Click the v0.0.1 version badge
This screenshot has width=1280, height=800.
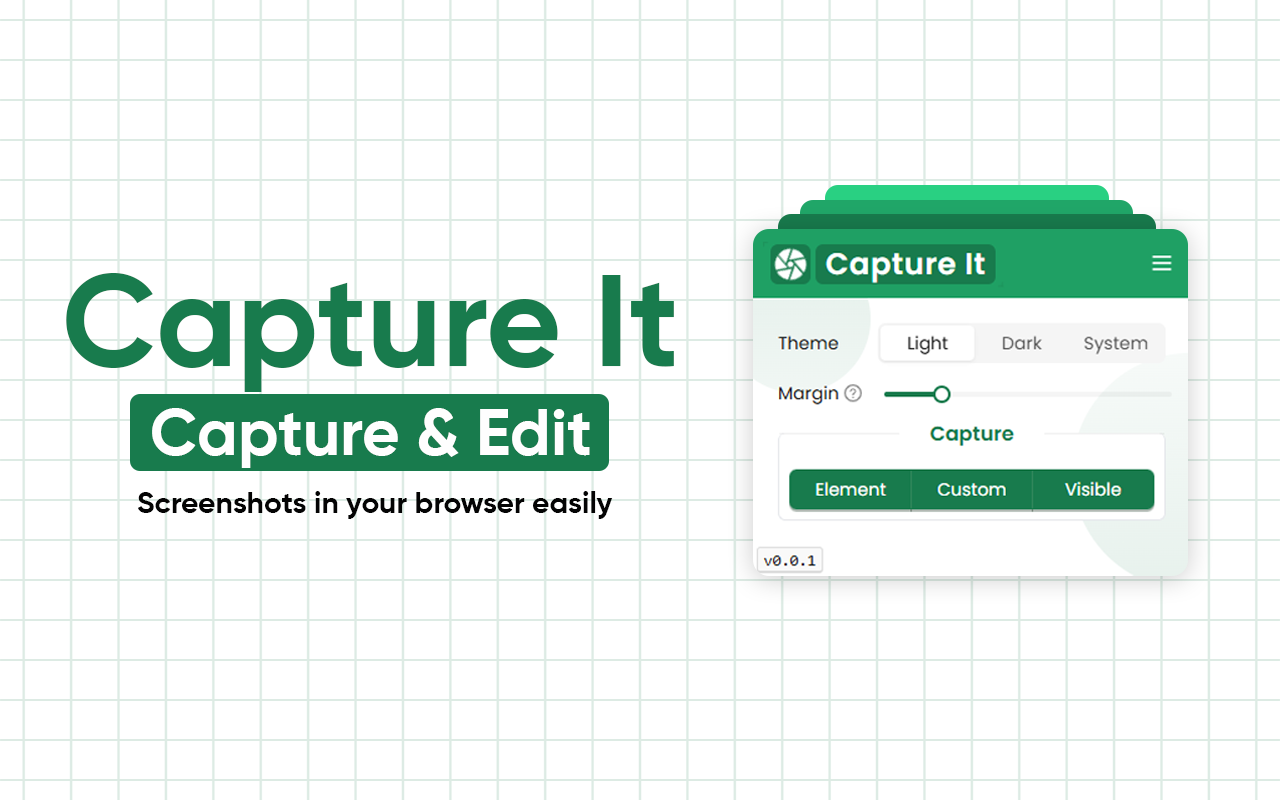789,560
